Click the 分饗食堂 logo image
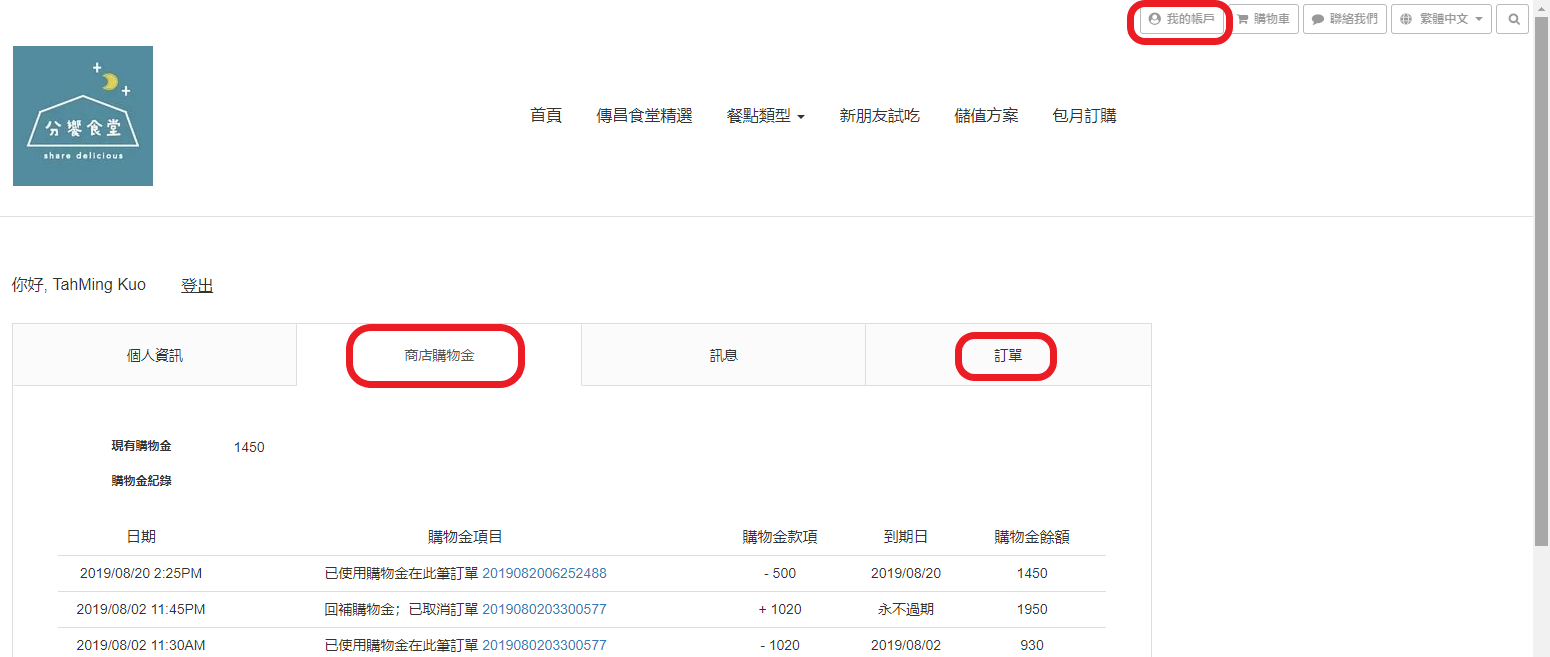This screenshot has height=657, width=1550. tap(83, 116)
